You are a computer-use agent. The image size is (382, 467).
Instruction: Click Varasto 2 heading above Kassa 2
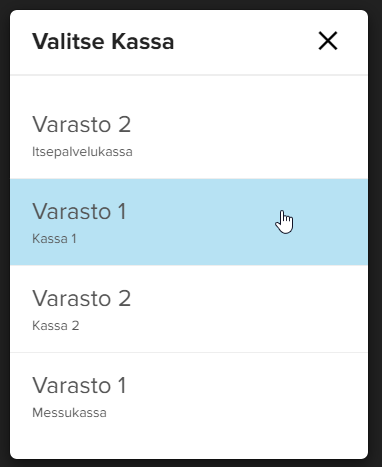[82, 298]
